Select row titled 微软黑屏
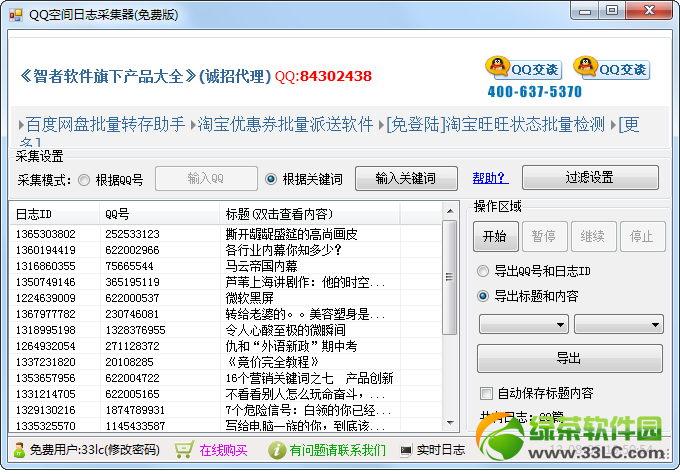Image resolution: width=680 pixels, height=474 pixels. pos(226,298)
